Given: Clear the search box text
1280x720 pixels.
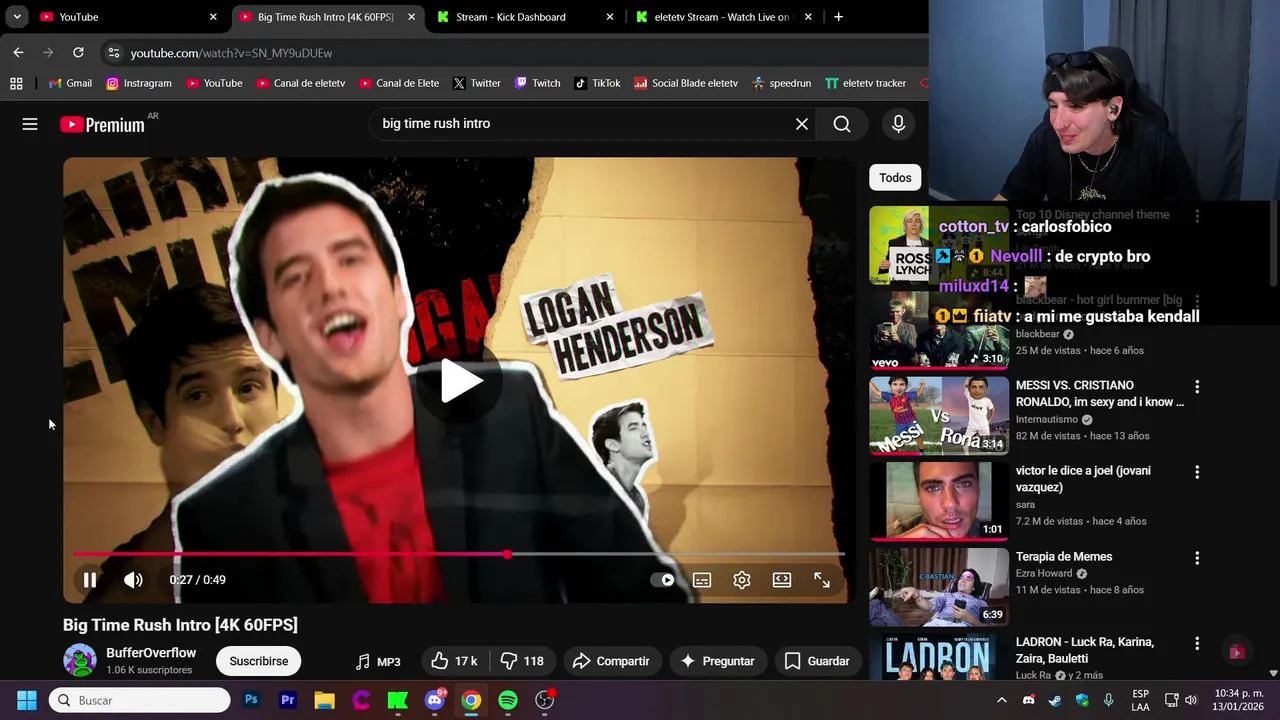Looking at the screenshot, I should [801, 124].
